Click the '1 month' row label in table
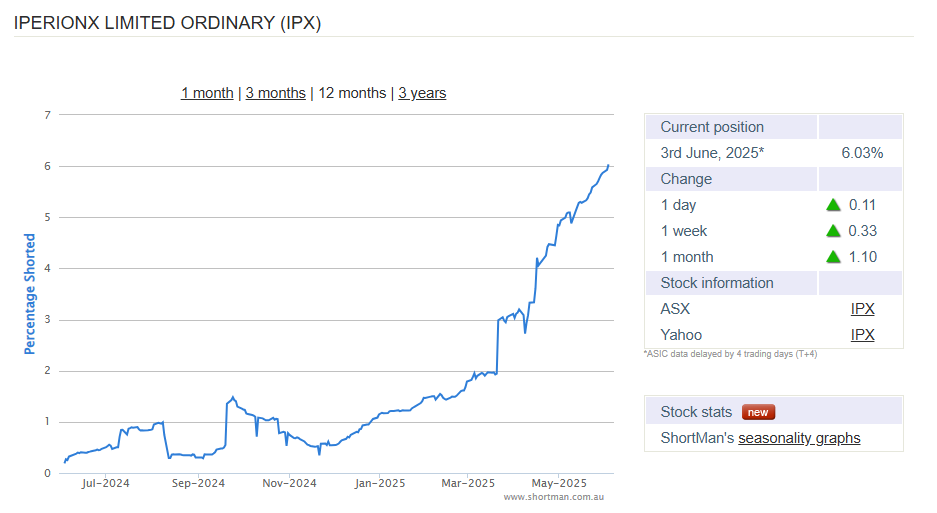The height and width of the screenshot is (513, 937). (x=687, y=257)
